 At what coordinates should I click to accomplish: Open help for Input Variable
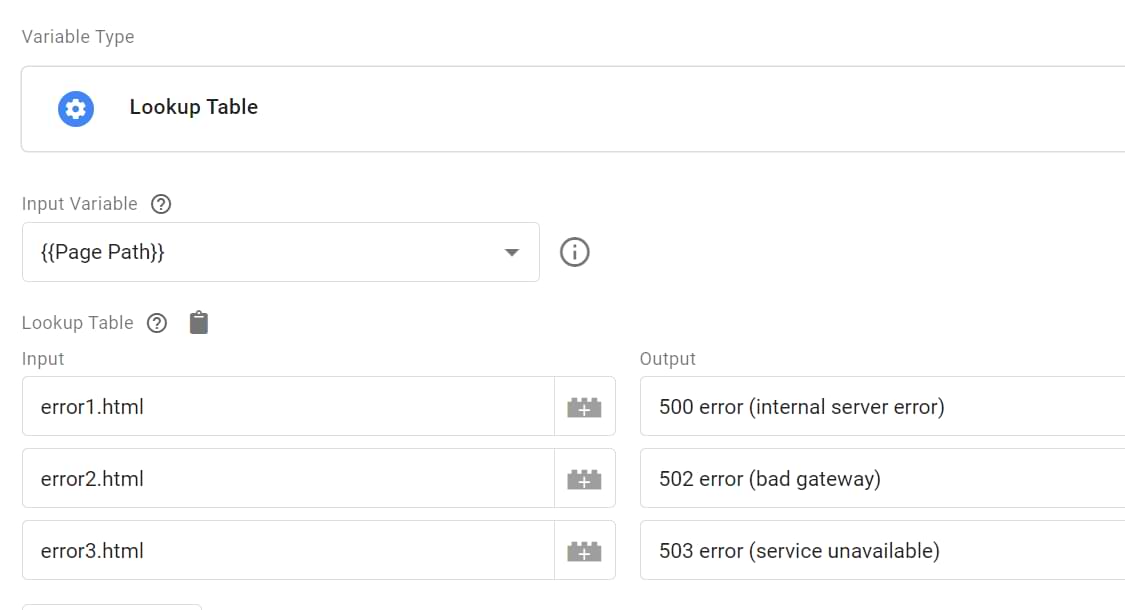click(160, 204)
